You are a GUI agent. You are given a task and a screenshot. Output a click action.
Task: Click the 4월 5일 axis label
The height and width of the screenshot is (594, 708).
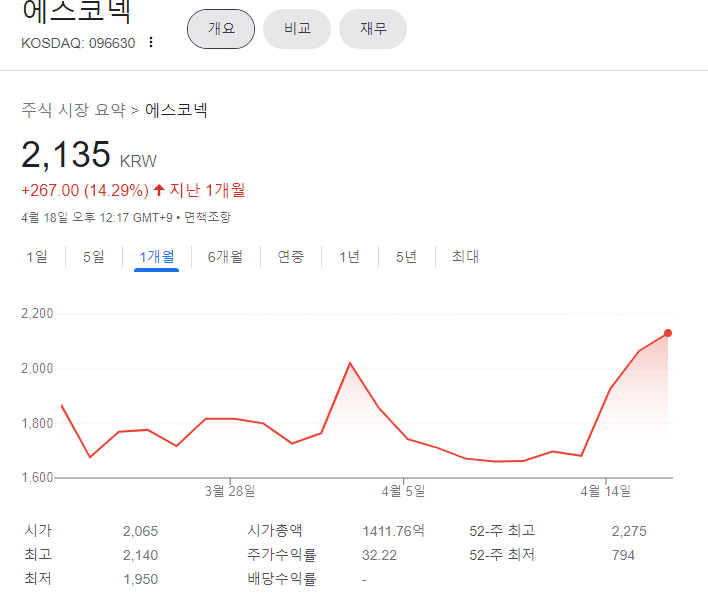(403, 491)
